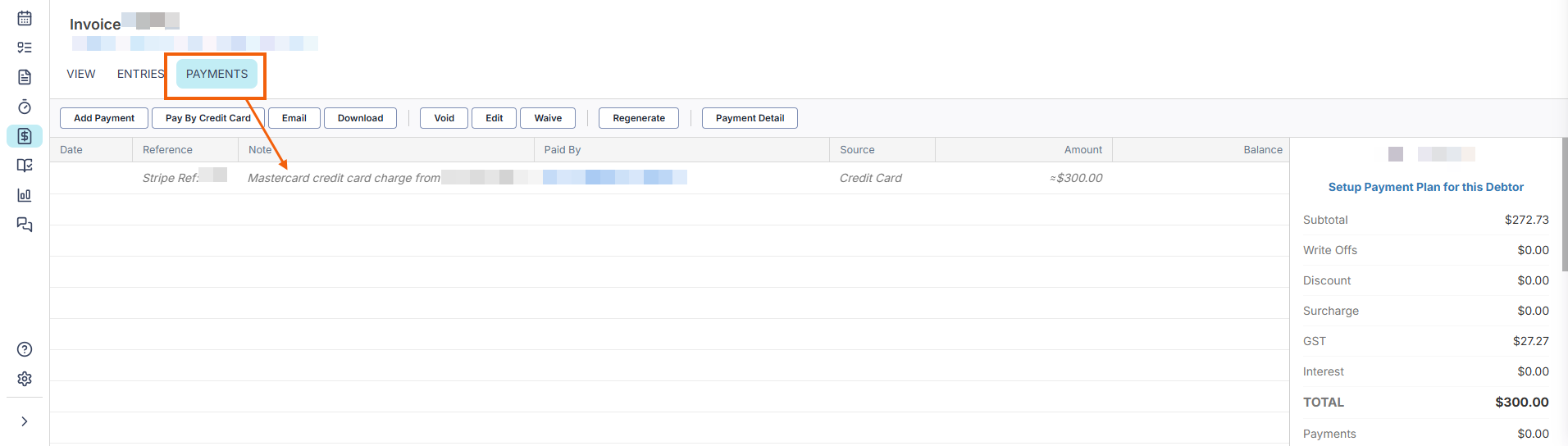Open the help question mark icon
The image size is (1568, 446).
[x=25, y=349]
